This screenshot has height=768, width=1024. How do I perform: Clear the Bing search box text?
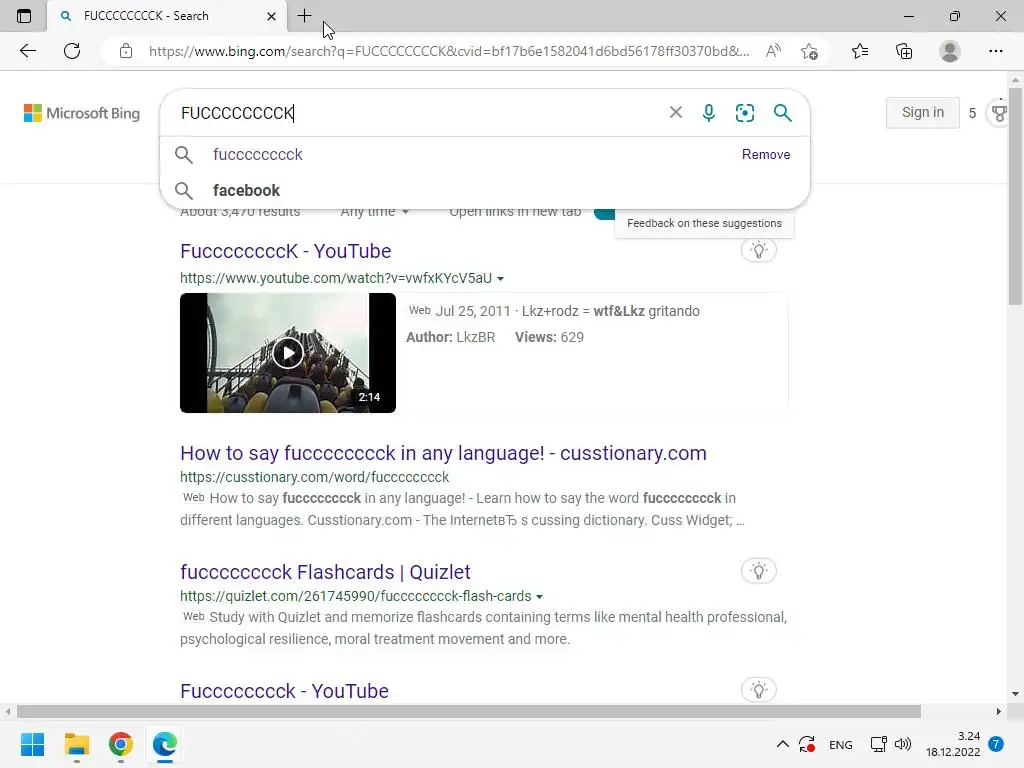coord(676,112)
